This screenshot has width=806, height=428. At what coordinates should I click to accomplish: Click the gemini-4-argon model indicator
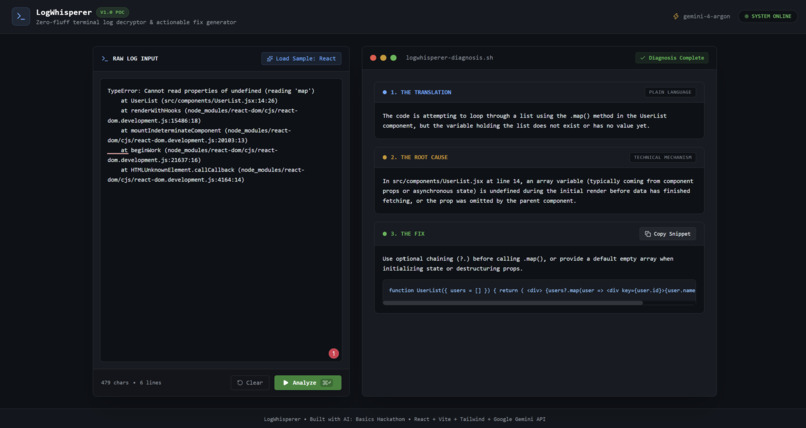point(702,16)
